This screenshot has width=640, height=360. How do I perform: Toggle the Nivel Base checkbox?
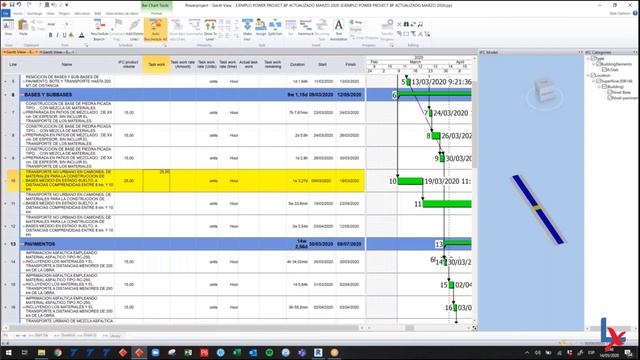coord(609,92)
